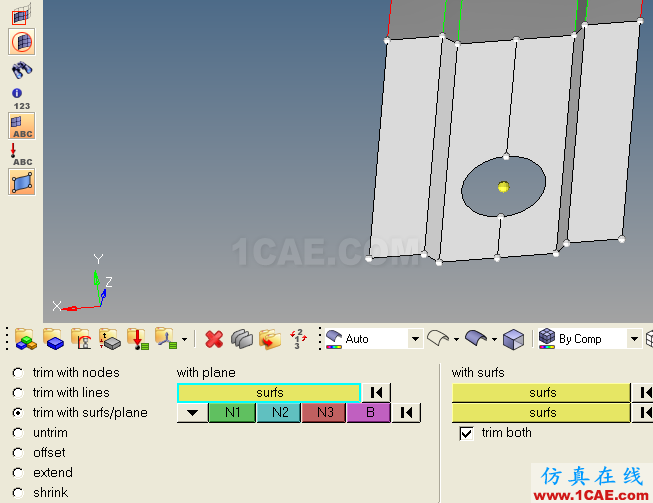Expand the shaded display options arrow
Image resolution: width=653 pixels, height=503 pixels.
(x=494, y=339)
